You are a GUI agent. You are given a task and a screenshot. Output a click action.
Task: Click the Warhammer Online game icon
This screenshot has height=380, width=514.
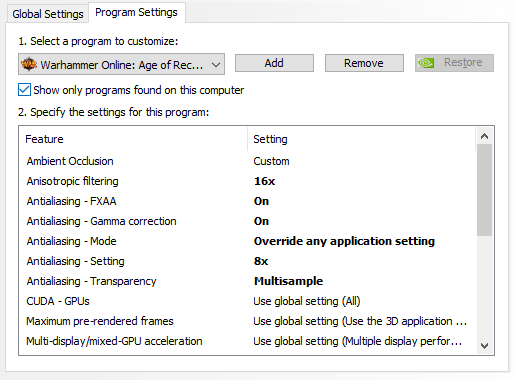coord(29,64)
